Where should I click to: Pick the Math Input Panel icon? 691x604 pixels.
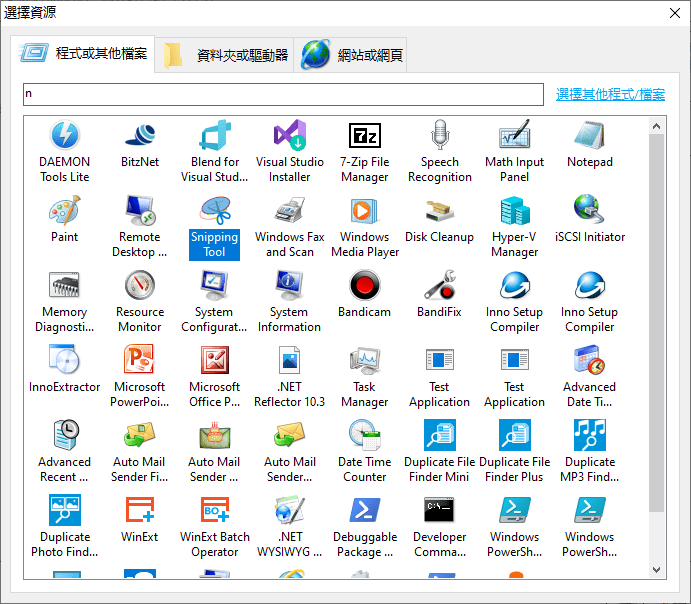click(x=514, y=135)
